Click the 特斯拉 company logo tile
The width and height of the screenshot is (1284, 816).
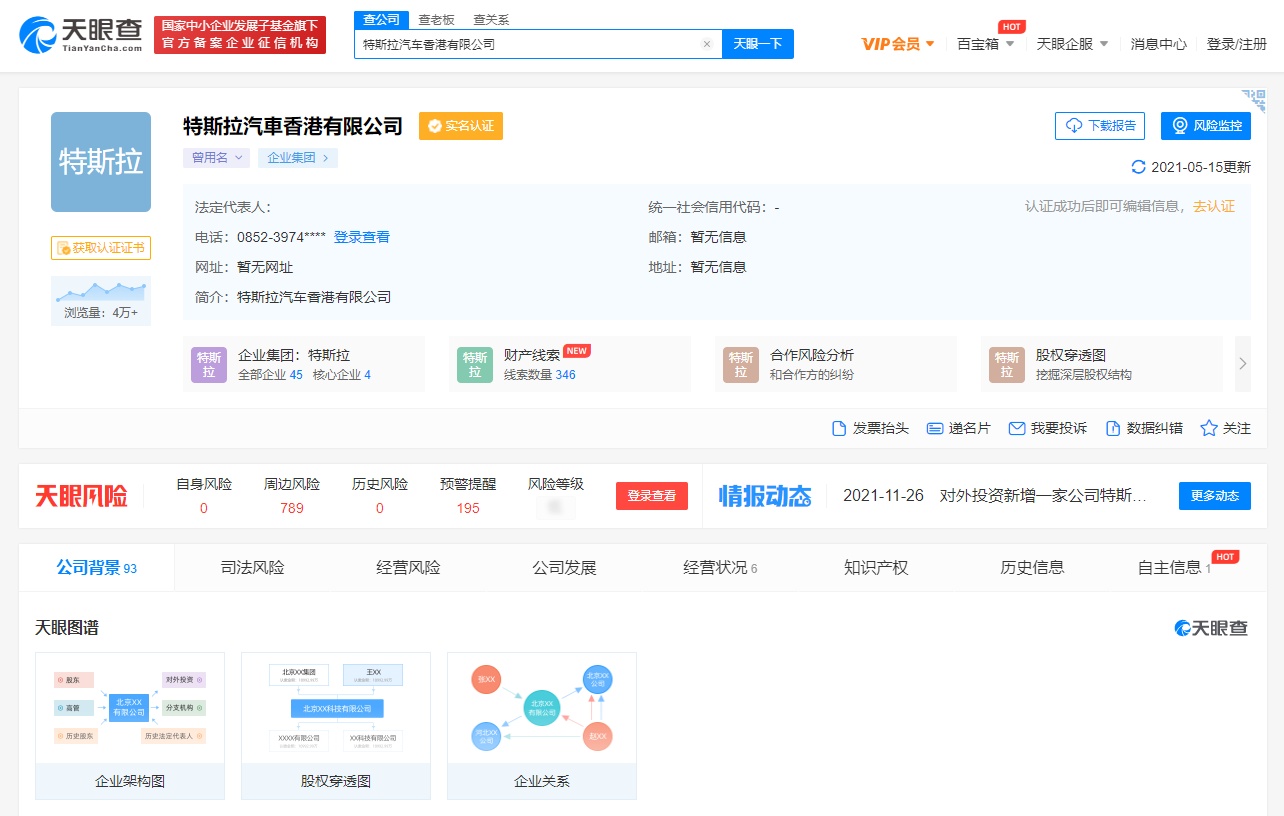[x=101, y=162]
